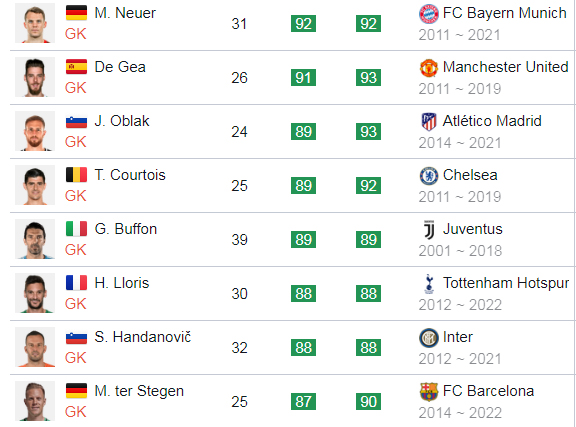576x427 pixels.
Task: Click the Atlético Madrid club crest
Action: (x=429, y=122)
